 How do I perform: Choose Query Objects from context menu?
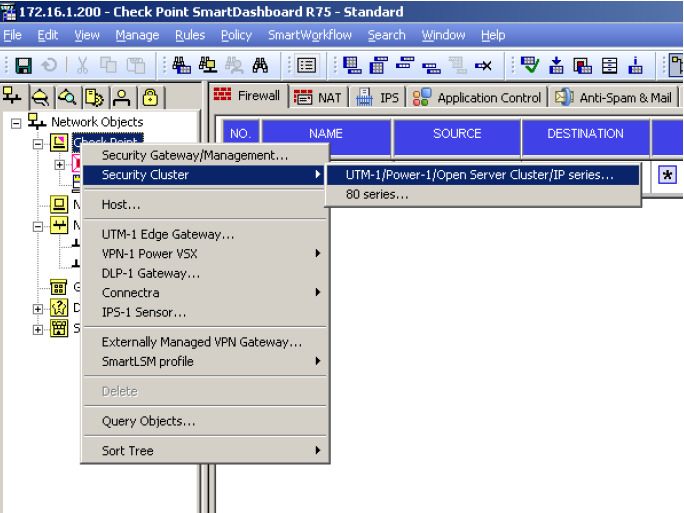pos(205,421)
